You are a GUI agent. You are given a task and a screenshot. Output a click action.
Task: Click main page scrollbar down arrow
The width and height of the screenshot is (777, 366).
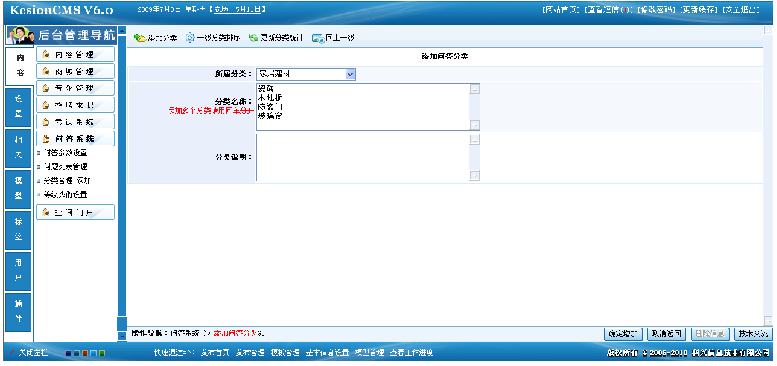(x=769, y=320)
